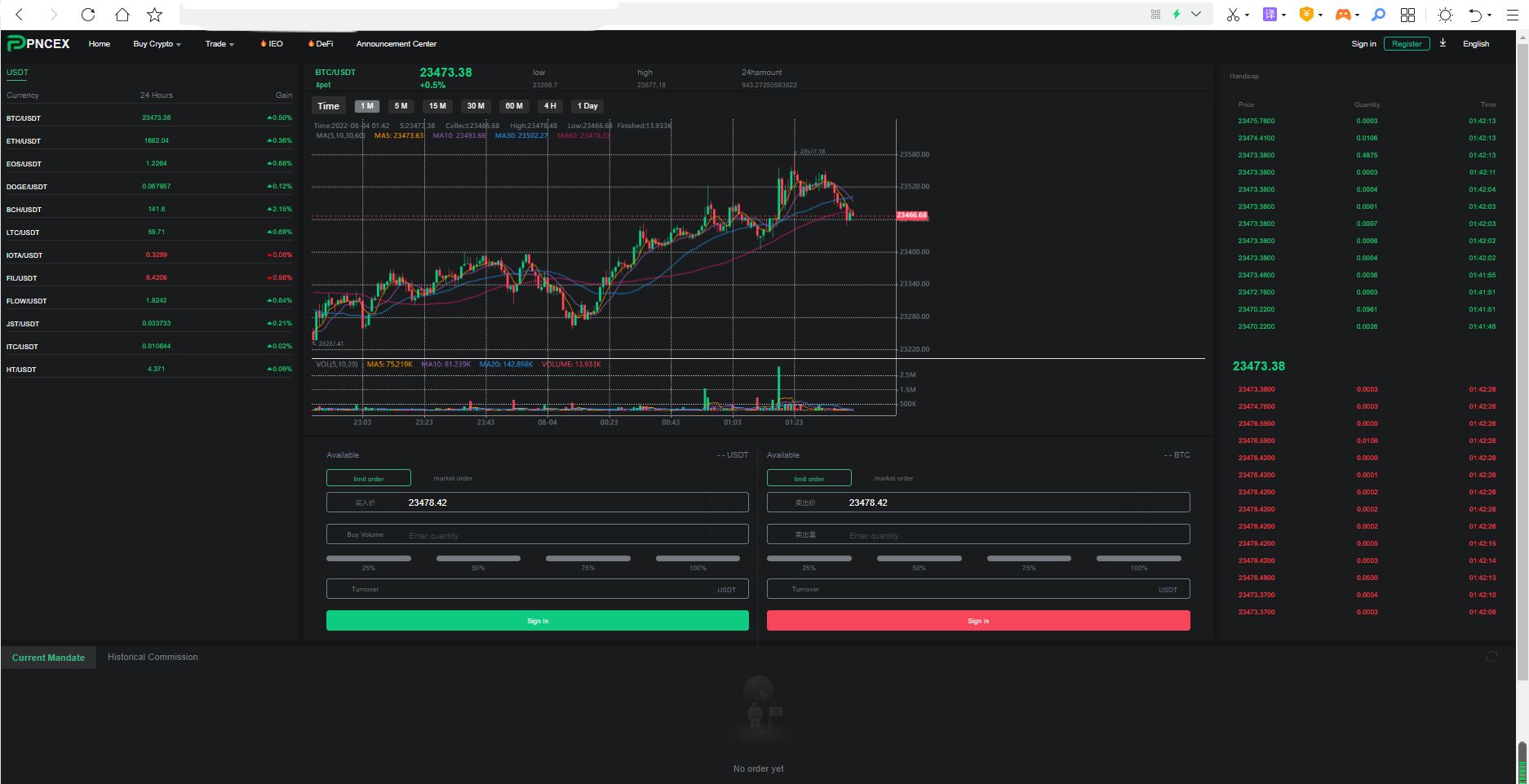The image size is (1529, 784).
Task: Select market order in buy panel
Action: click(453, 478)
